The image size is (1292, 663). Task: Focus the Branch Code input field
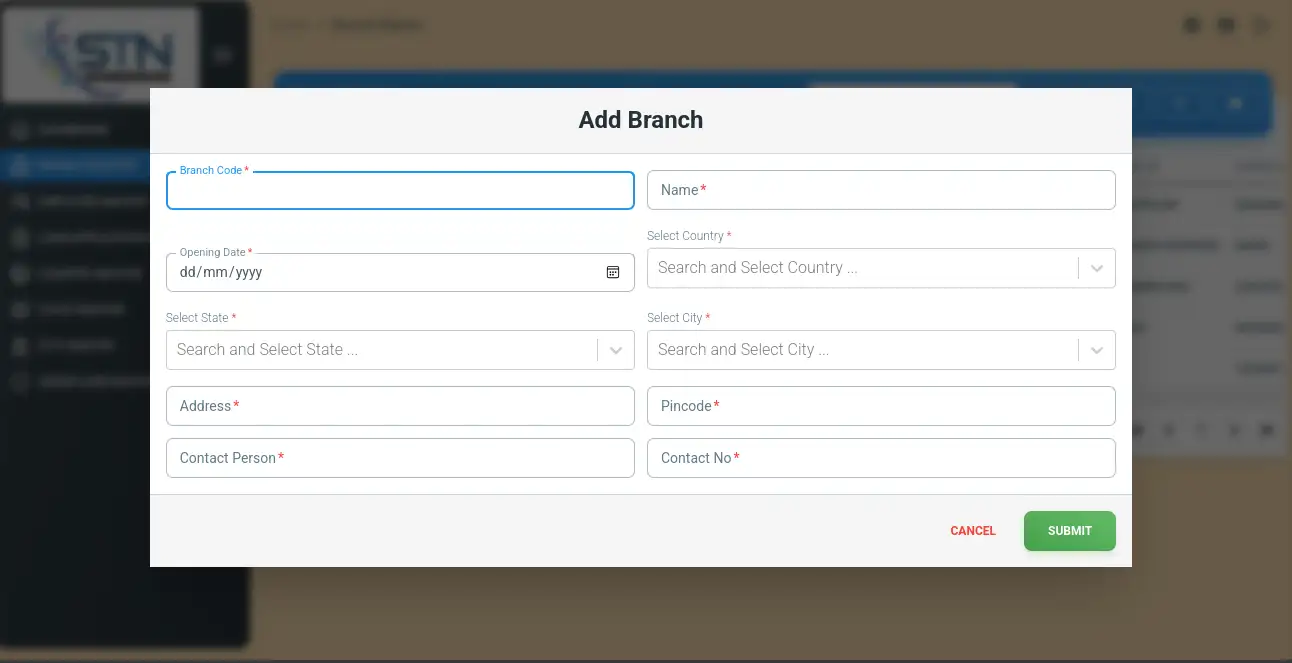click(x=400, y=191)
